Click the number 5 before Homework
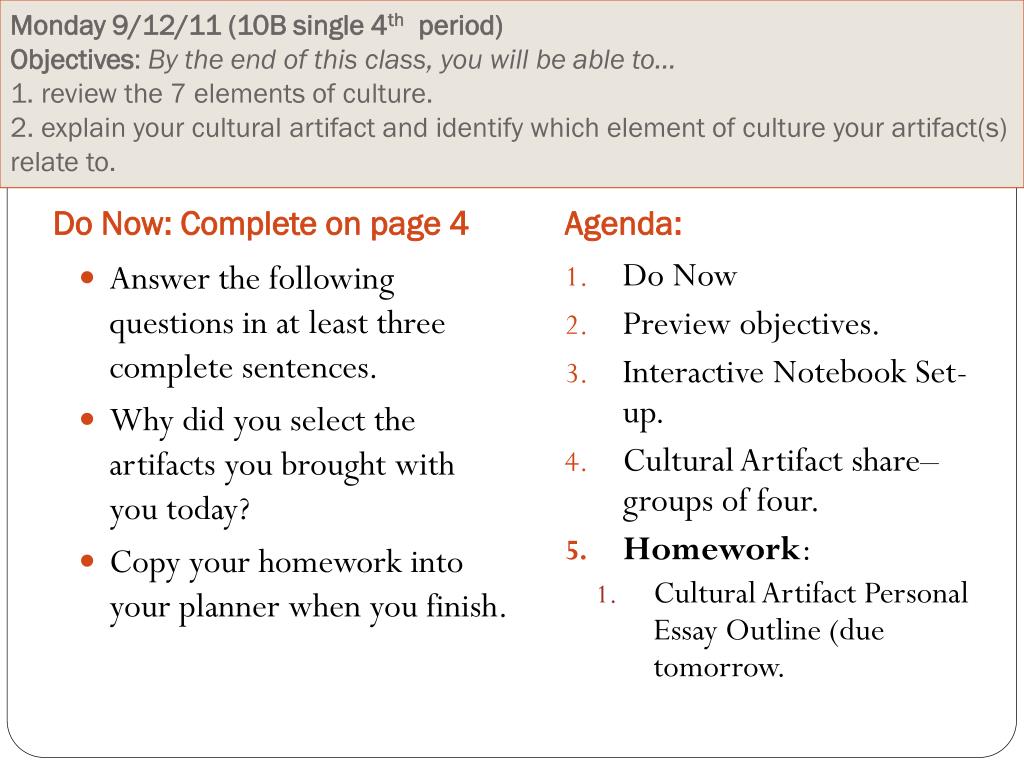This screenshot has height=768, width=1024. 575,551
